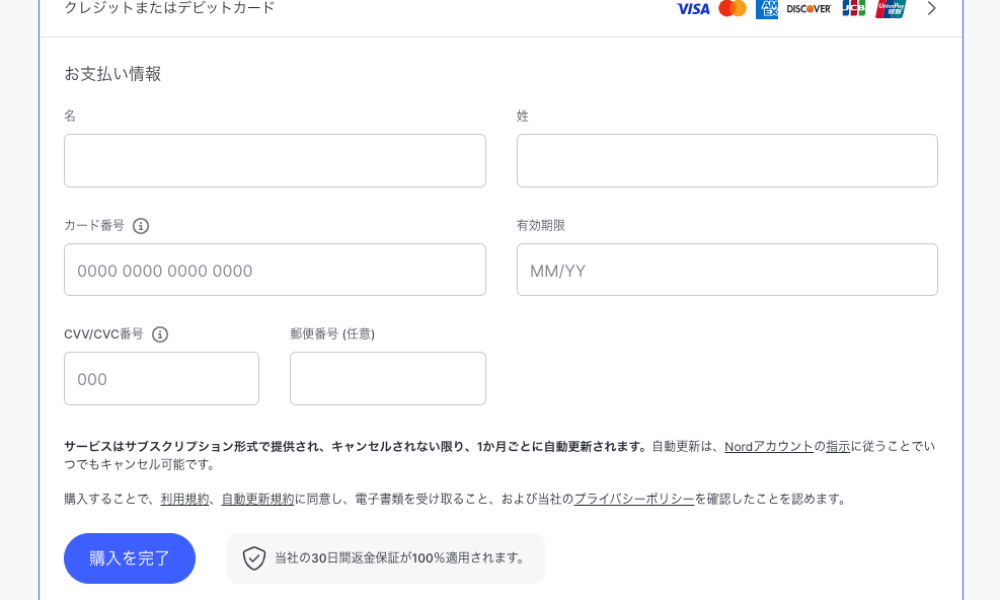Expand payment method chevron arrow

tap(931, 9)
